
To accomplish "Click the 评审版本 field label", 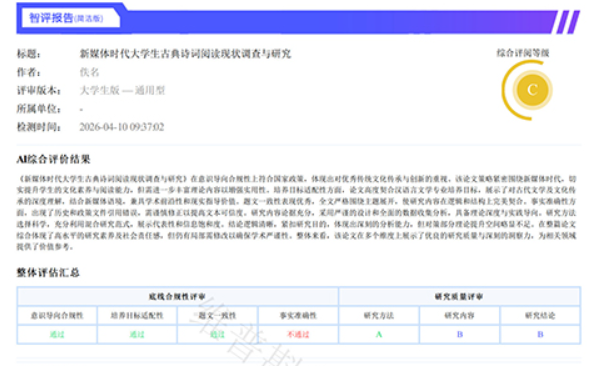I will pyautogui.click(x=39, y=90).
